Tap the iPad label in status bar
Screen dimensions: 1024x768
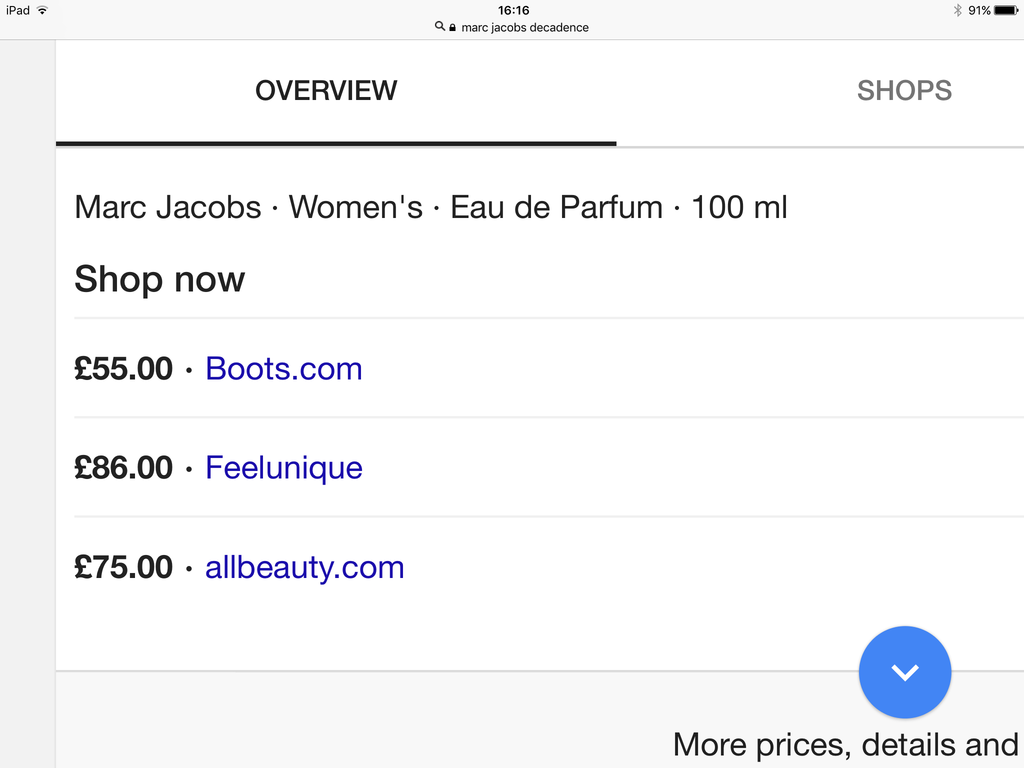tap(18, 10)
